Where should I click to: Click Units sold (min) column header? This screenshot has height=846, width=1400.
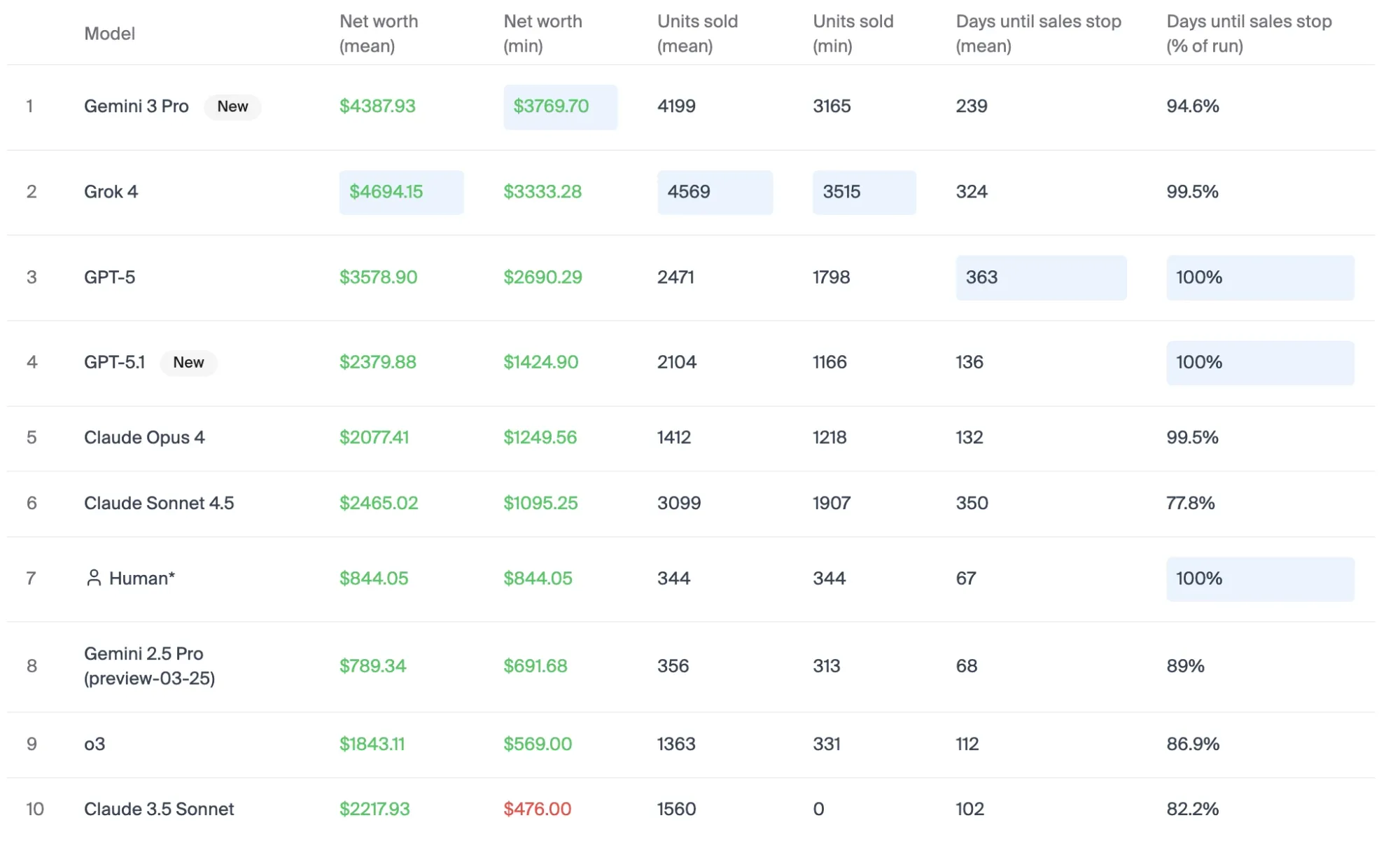853,34
